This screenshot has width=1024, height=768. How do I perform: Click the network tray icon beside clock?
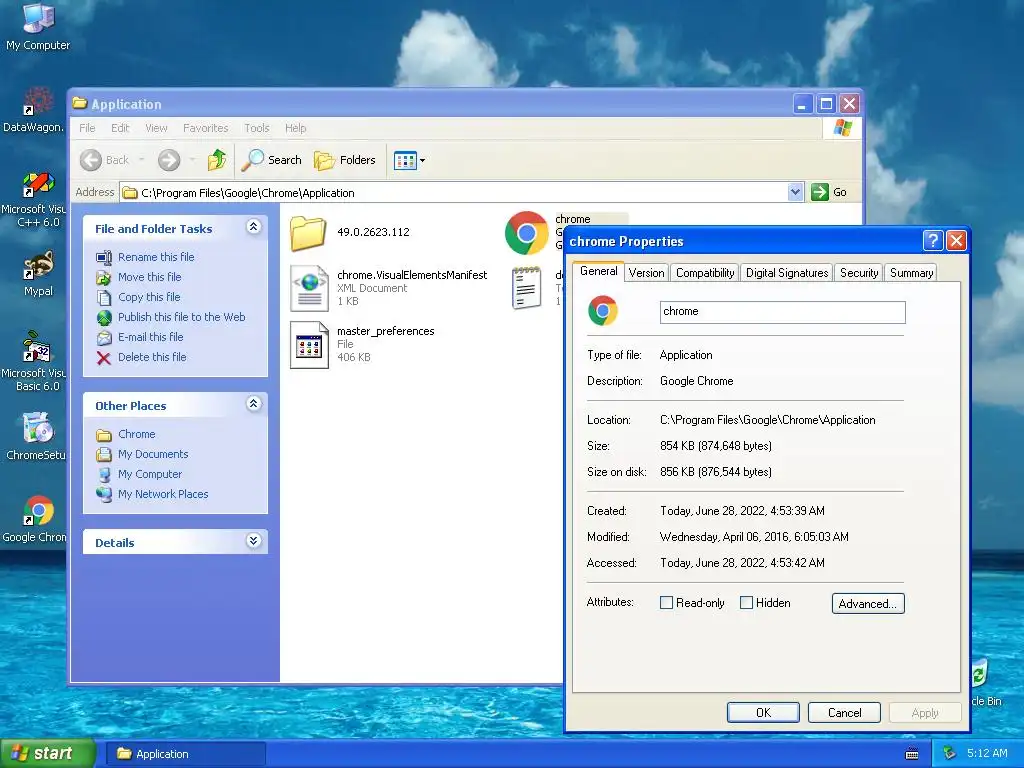[x=949, y=754]
